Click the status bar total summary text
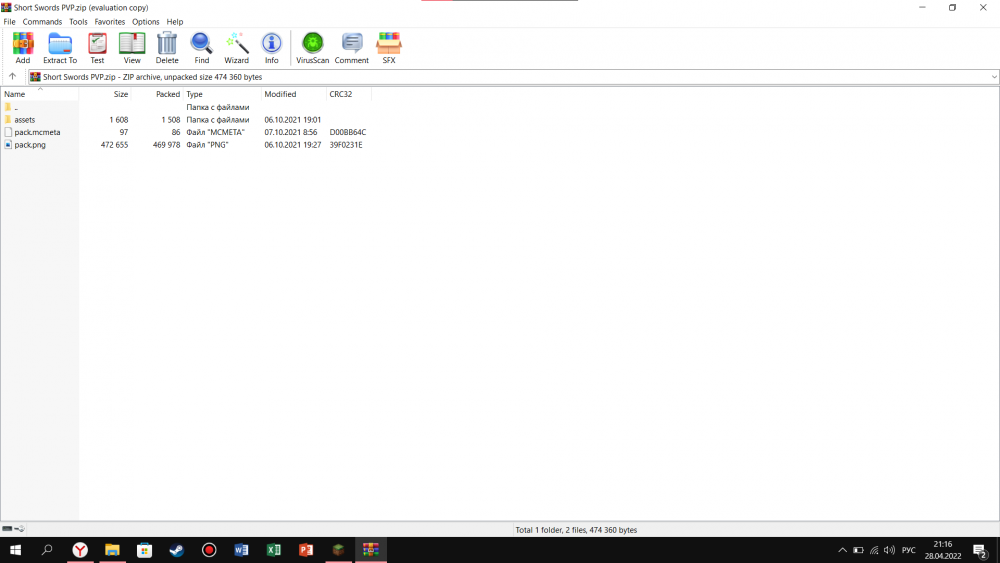Image resolution: width=1000 pixels, height=563 pixels. pyautogui.click(x=576, y=530)
